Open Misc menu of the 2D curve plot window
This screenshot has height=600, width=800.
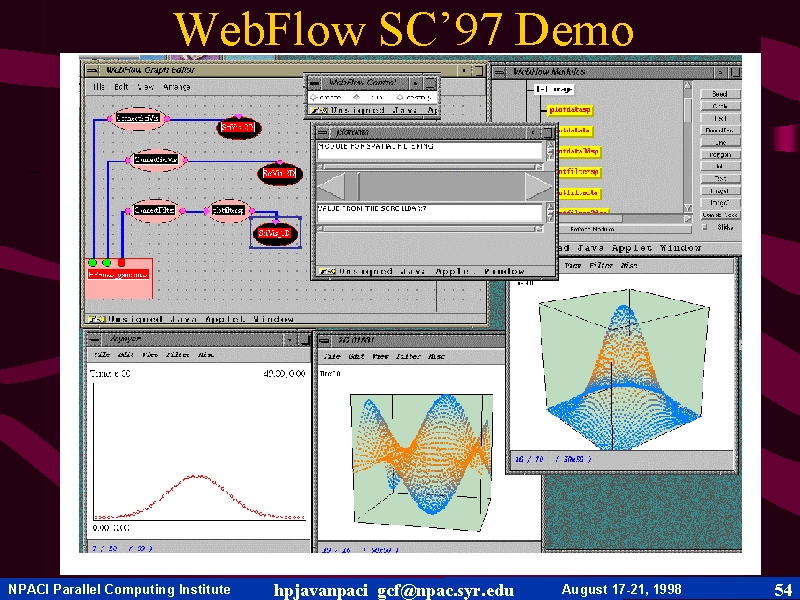[206, 355]
